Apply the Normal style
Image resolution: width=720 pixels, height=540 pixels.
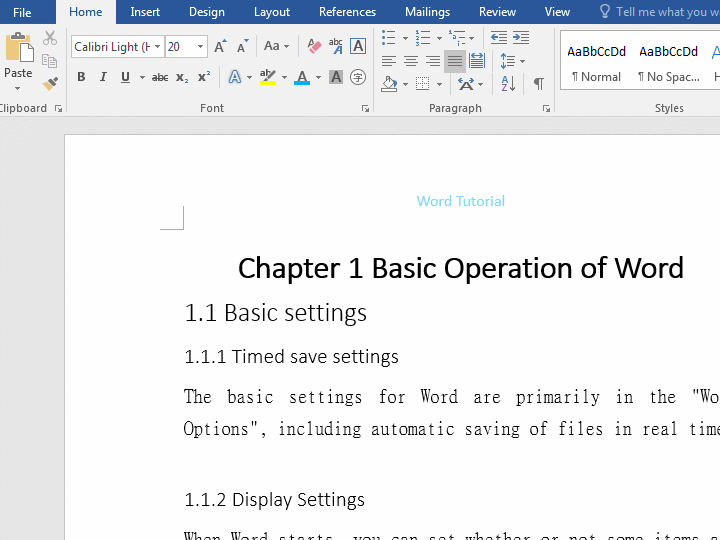[x=596, y=63]
